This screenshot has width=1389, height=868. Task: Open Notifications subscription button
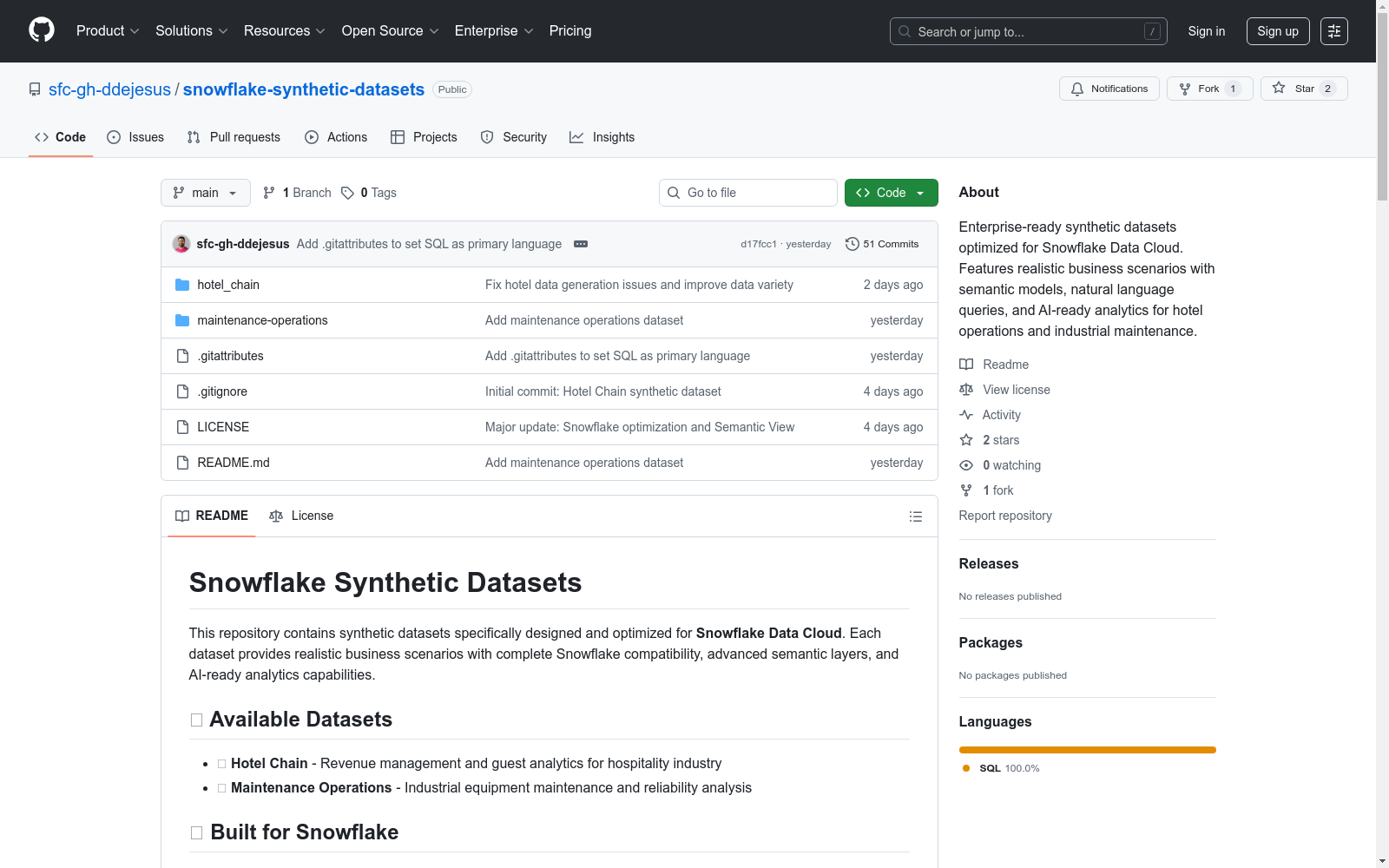[1109, 89]
